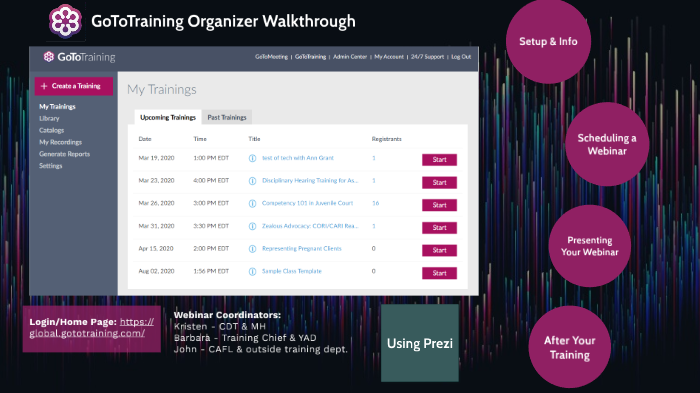This screenshot has width=700, height=393.
Task: Click Webinar Coordinators heading text
Action: click(227, 315)
